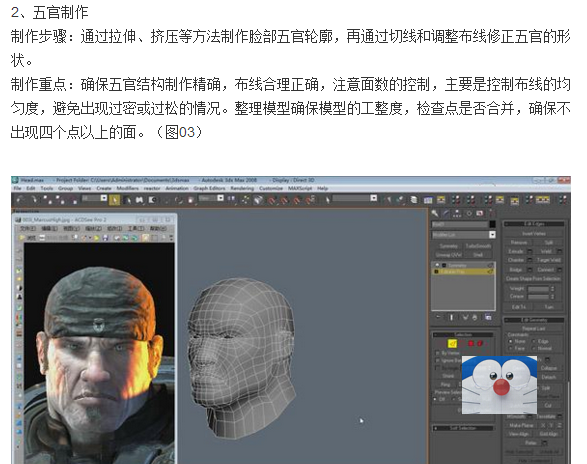Click Pin Stack icon below modifier stack

pos(438,317)
